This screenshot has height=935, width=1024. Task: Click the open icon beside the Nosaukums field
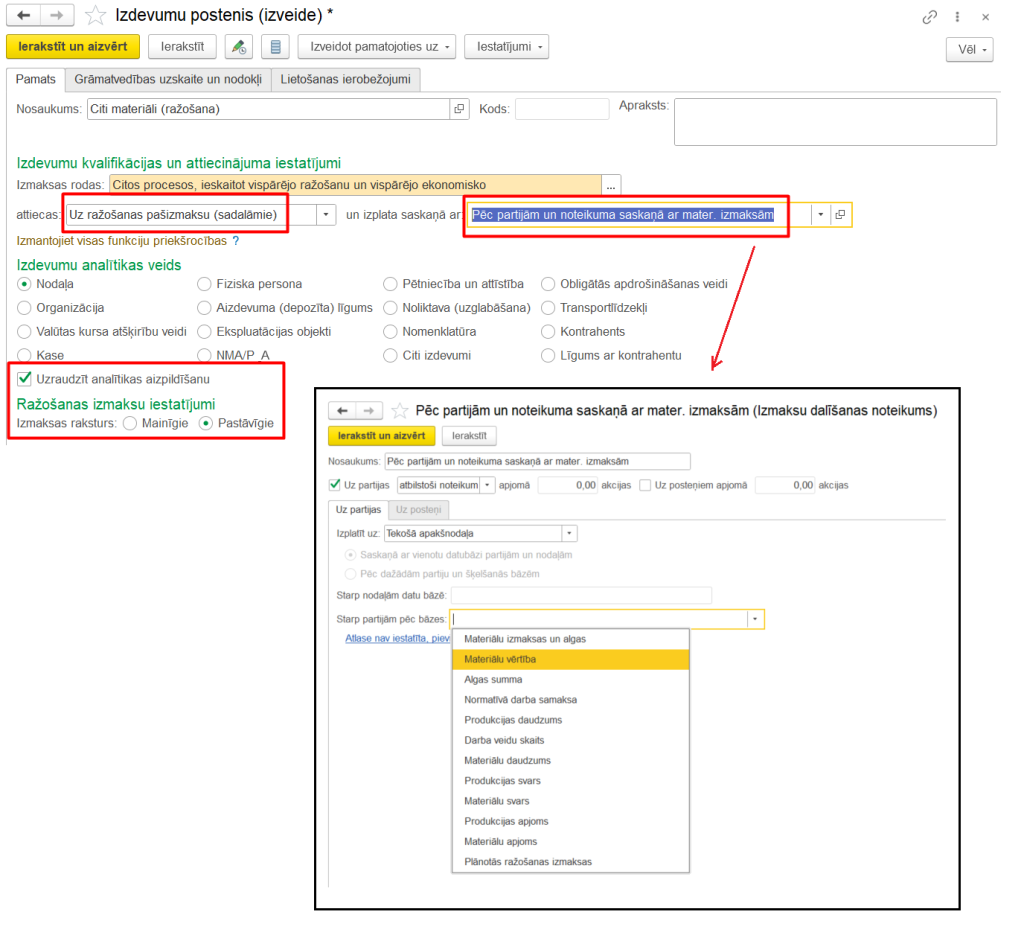tap(460, 109)
